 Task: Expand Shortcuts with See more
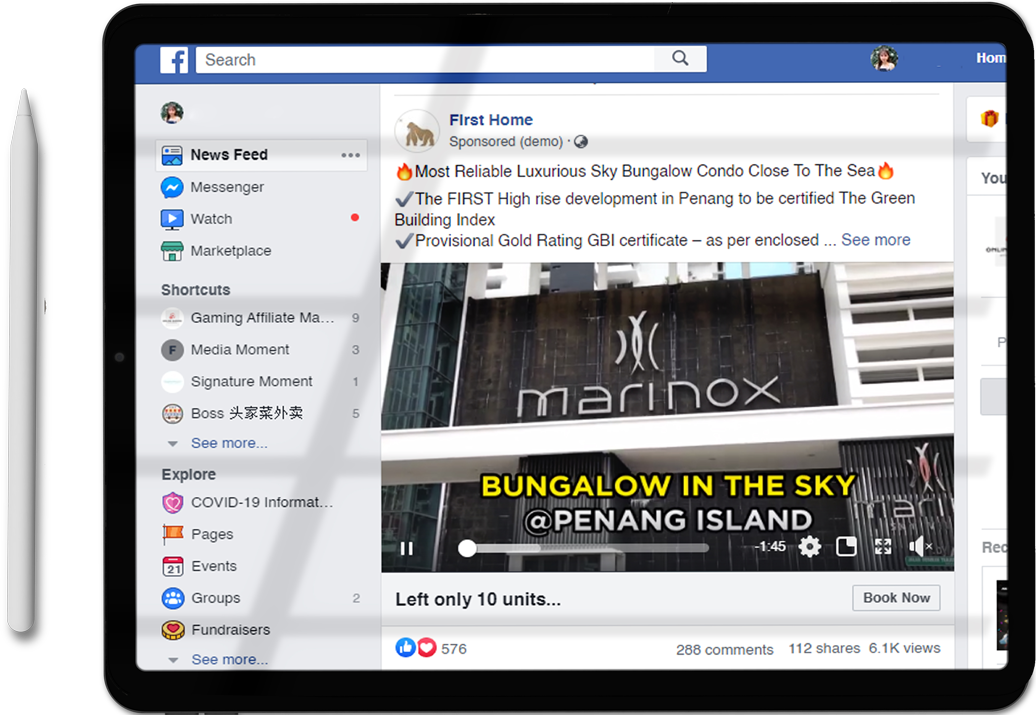(229, 443)
